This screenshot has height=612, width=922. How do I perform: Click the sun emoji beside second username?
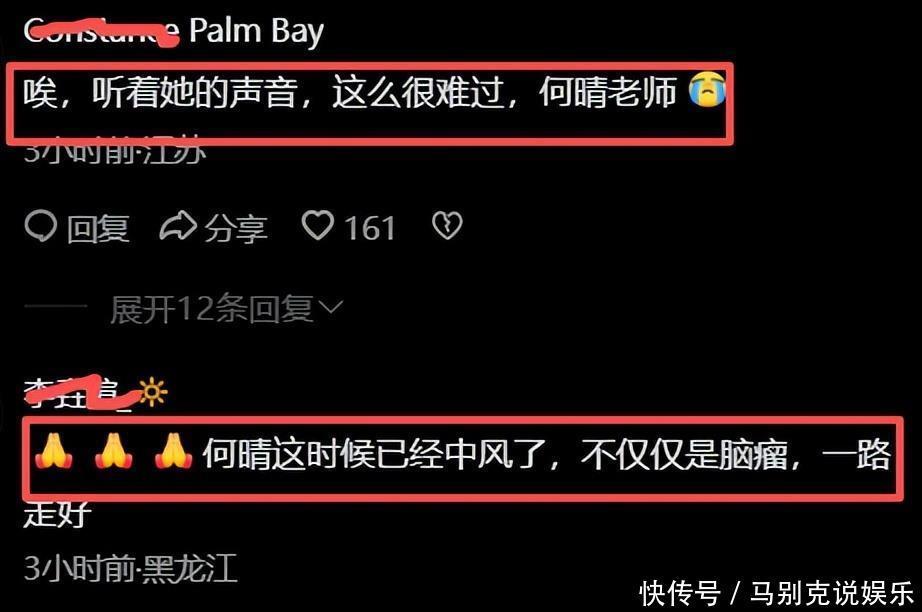pyautogui.click(x=153, y=392)
